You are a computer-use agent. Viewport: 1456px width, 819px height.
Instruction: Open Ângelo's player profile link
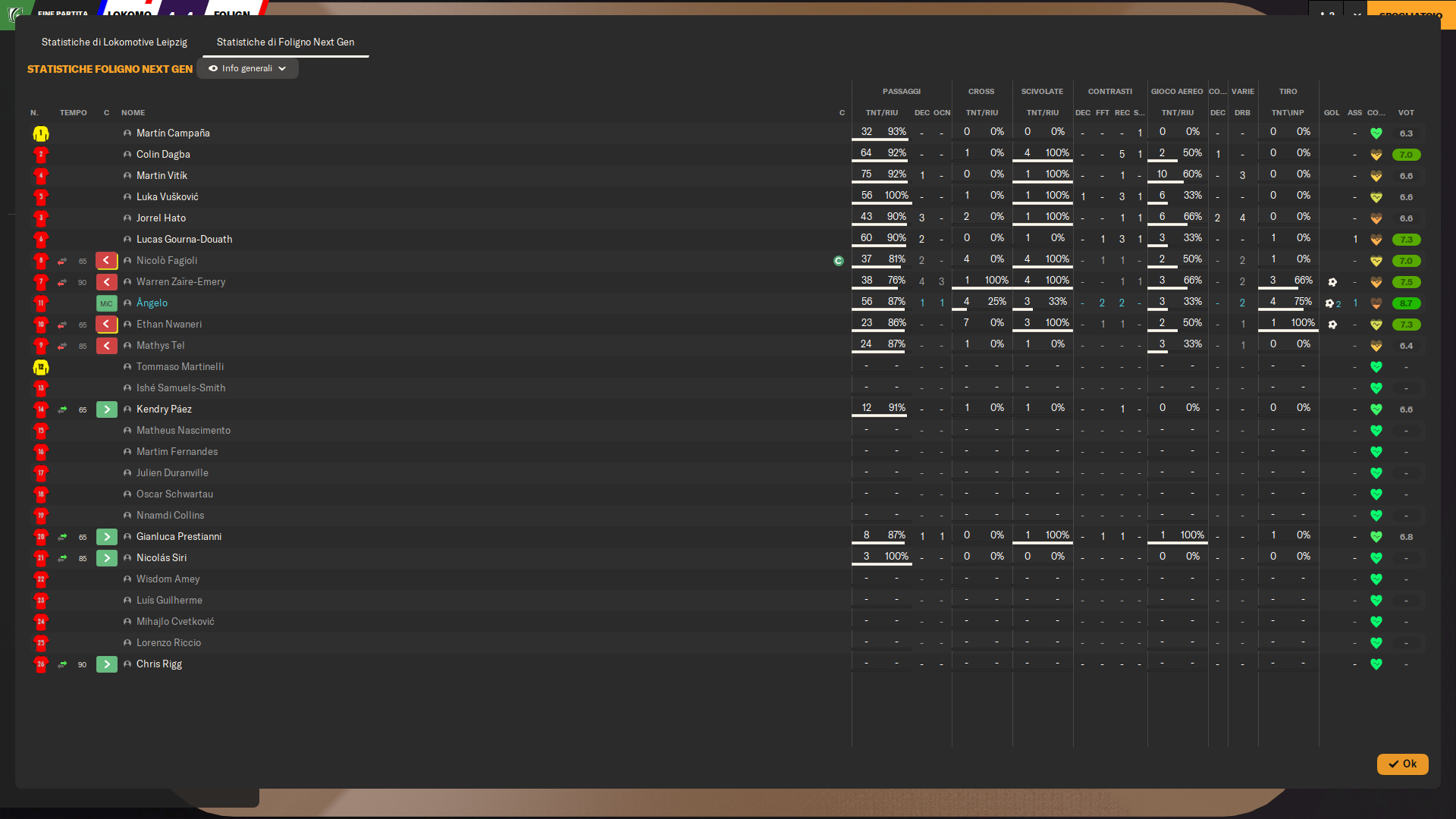(152, 303)
